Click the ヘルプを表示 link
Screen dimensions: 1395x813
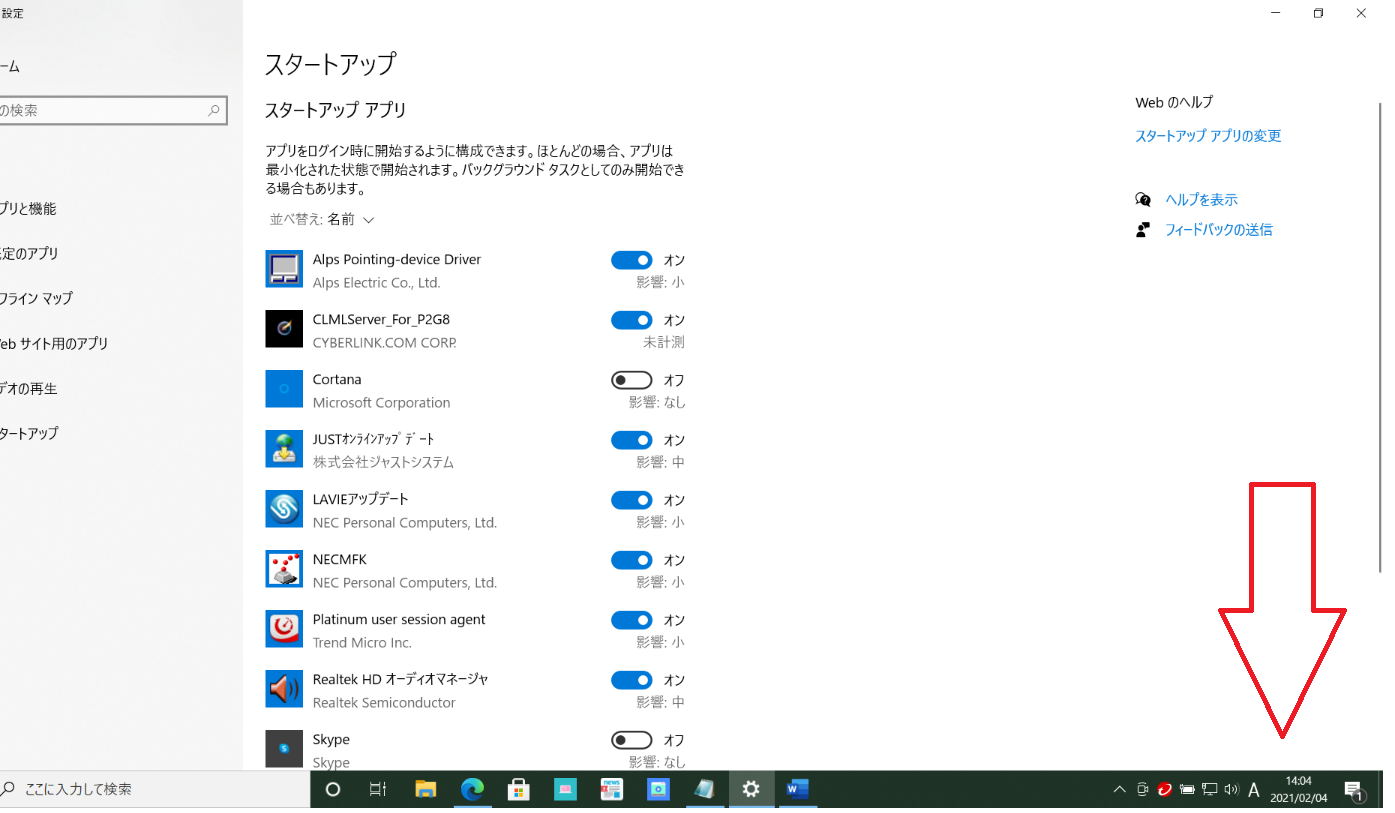1201,200
